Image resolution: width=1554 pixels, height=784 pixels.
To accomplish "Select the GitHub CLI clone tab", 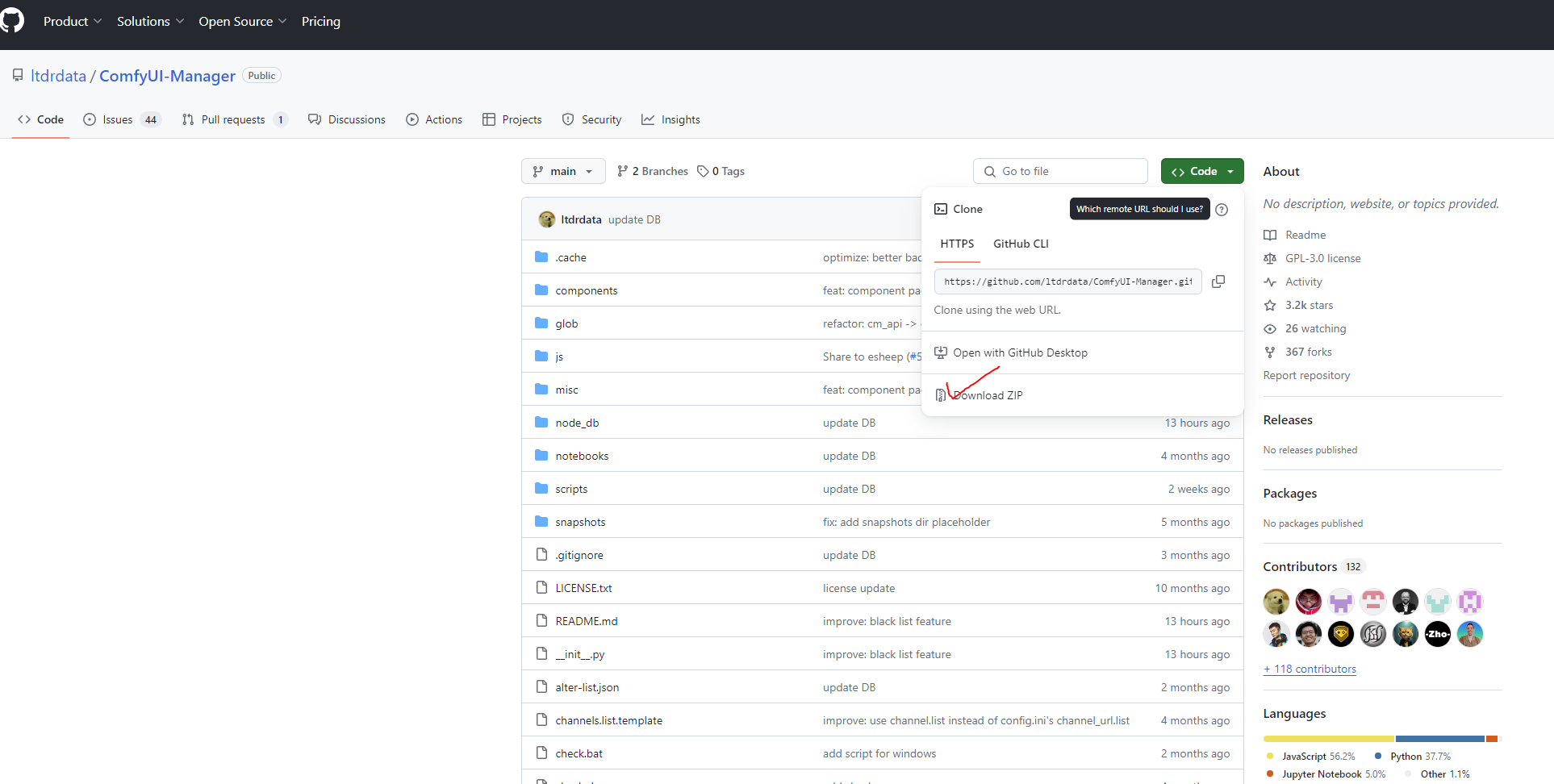I will pyautogui.click(x=1021, y=244).
